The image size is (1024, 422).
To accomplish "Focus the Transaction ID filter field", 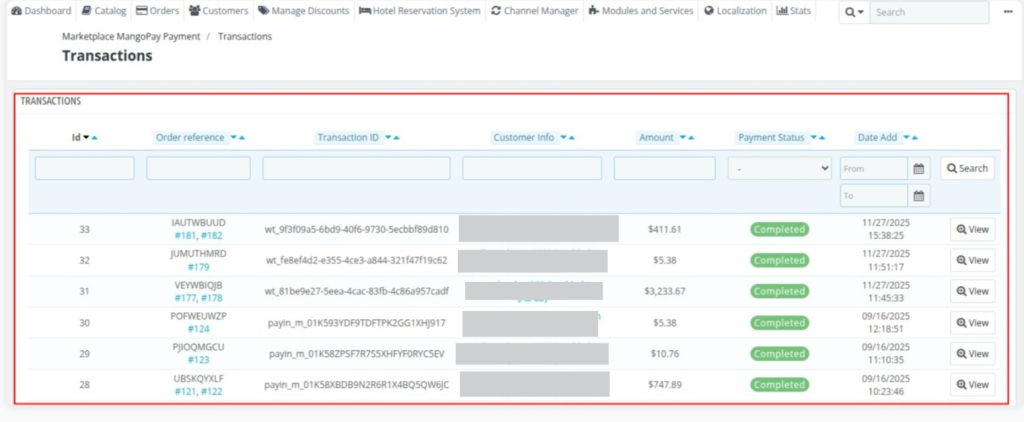I will coord(357,169).
